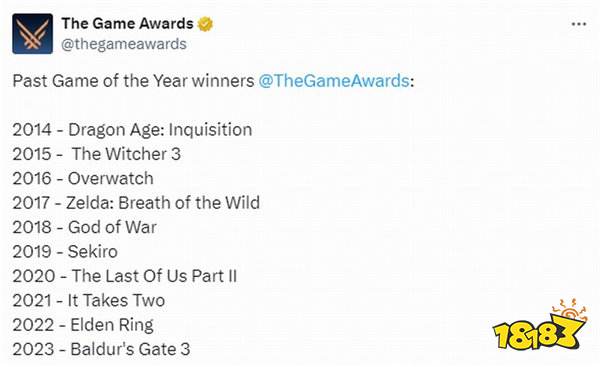Viewport: 600px width, 367px height.
Task: Open The Game Awards display name
Action: [x=127, y=23]
